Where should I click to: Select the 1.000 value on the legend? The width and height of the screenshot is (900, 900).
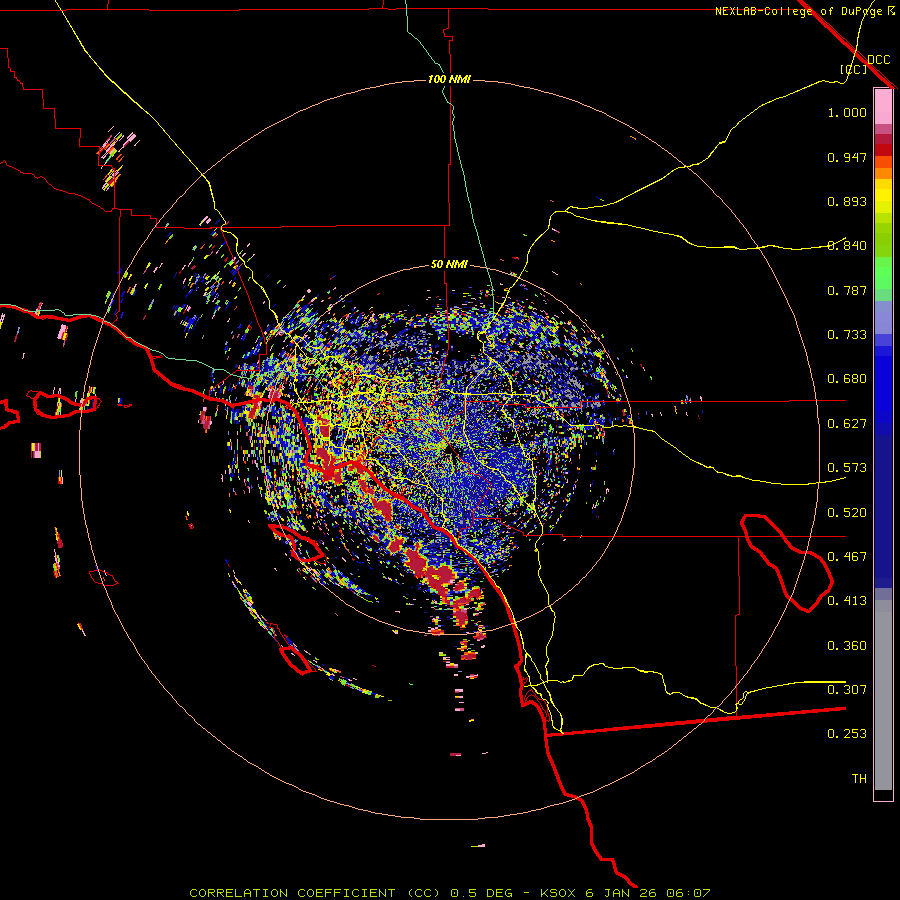(847, 112)
